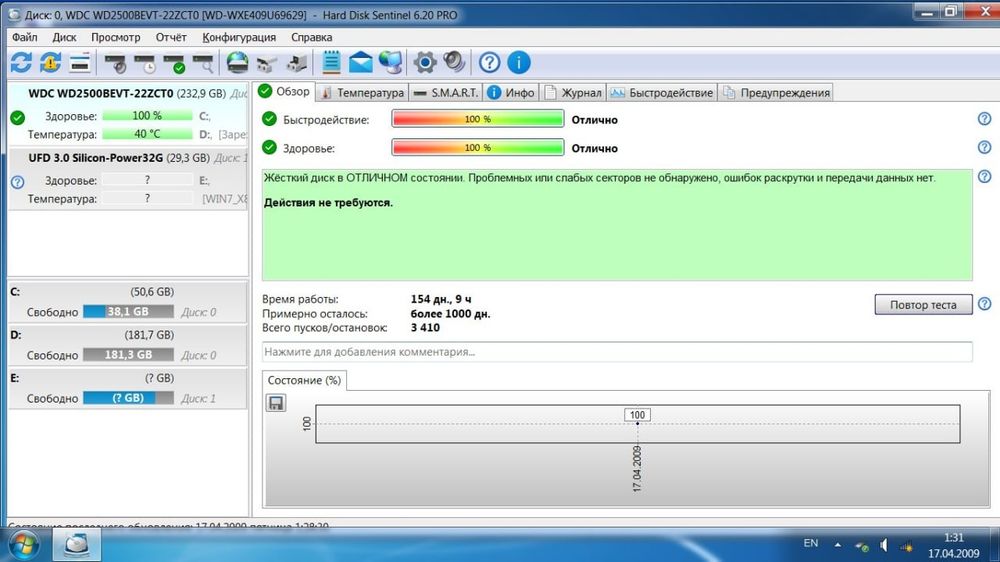Switch to the Инфо tab
Image resolution: width=1000 pixels, height=562 pixels.
[x=511, y=92]
